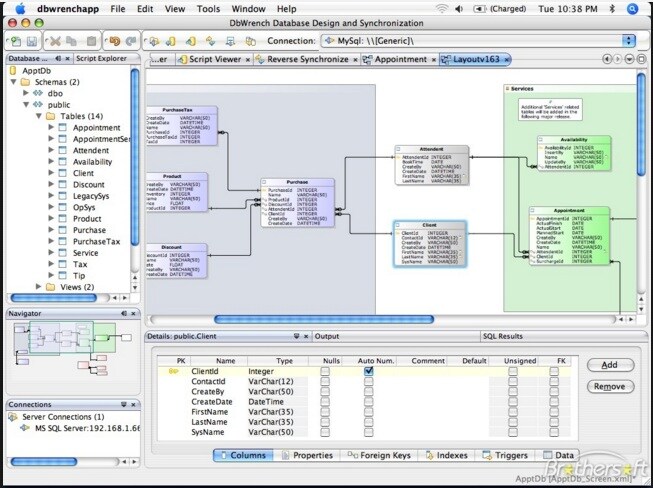Click the Script Viewer icon in the toolbar
Image resolution: width=653 pixels, height=488 pixels.
point(191,41)
